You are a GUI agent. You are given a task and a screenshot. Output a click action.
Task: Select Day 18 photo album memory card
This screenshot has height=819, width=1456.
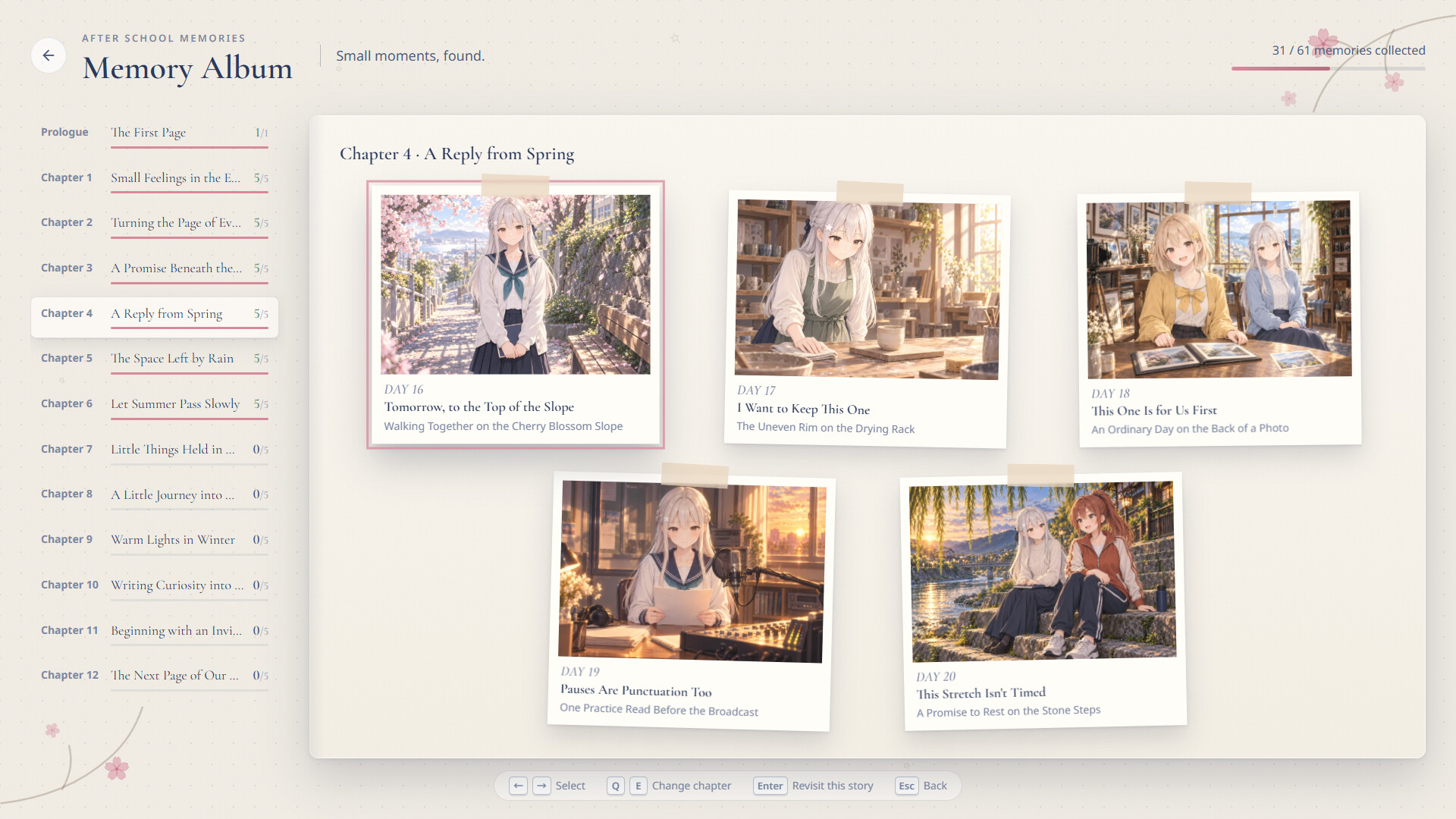coord(1219,318)
